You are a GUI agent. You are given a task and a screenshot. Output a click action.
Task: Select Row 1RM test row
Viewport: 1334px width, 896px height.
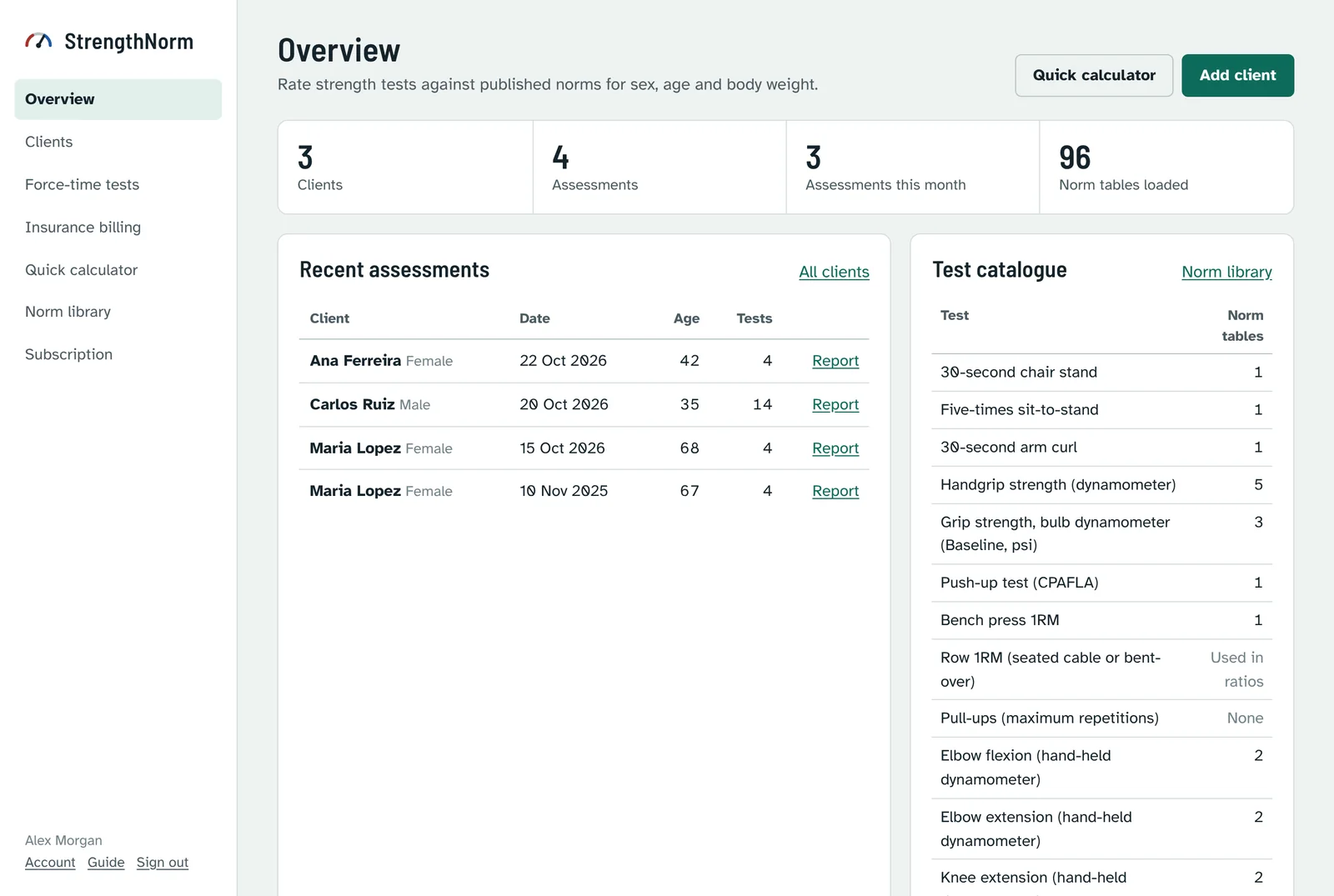point(1101,669)
